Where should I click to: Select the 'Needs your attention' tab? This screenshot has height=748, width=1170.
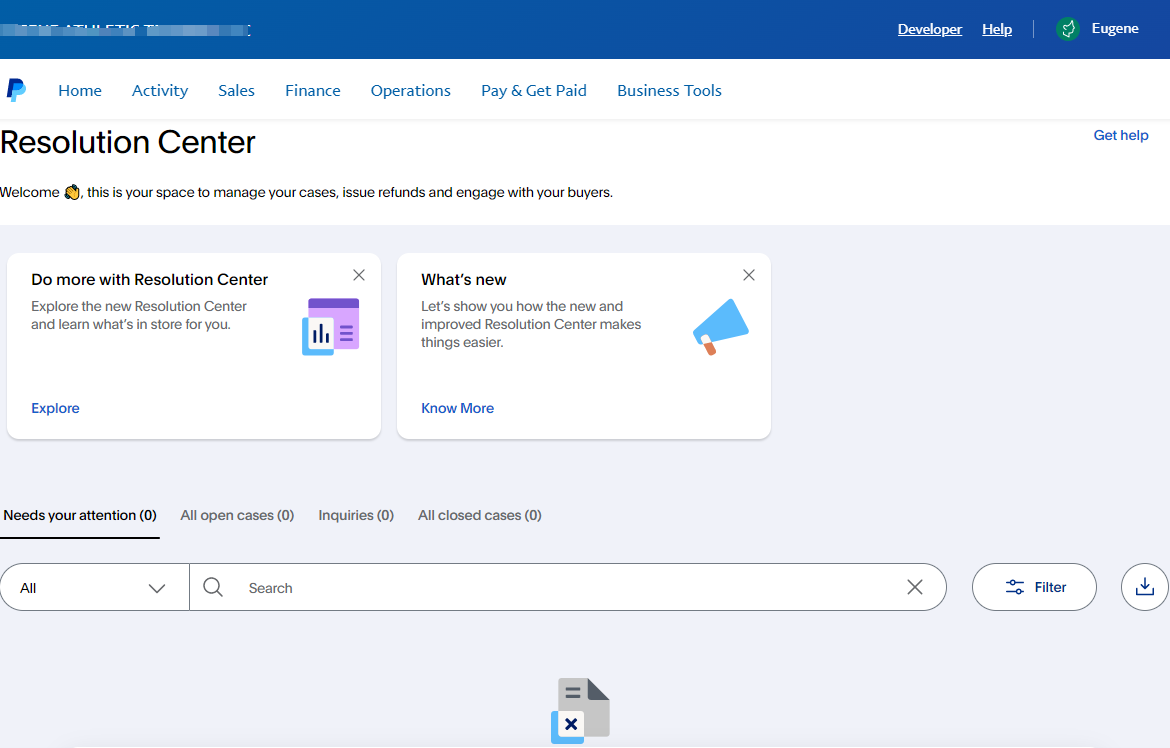[80, 514]
